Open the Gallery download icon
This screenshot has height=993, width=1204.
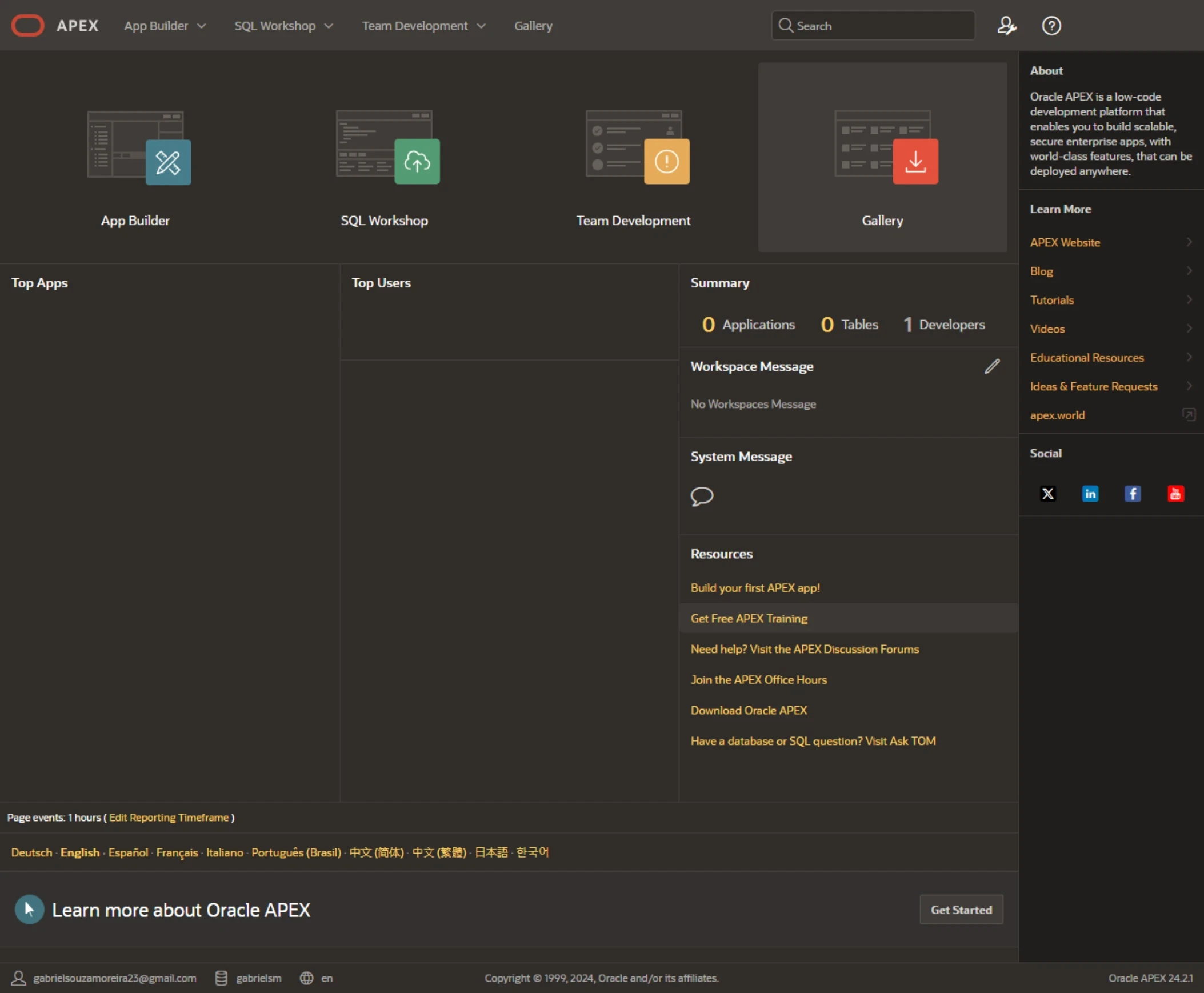click(915, 162)
